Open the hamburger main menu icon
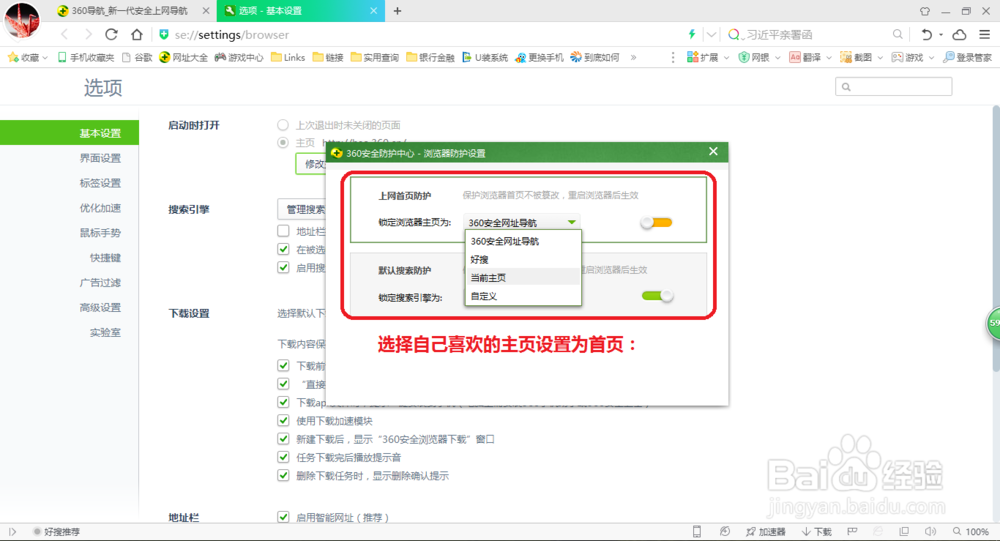Screen dimensions: 1000x541 (x=985, y=34)
